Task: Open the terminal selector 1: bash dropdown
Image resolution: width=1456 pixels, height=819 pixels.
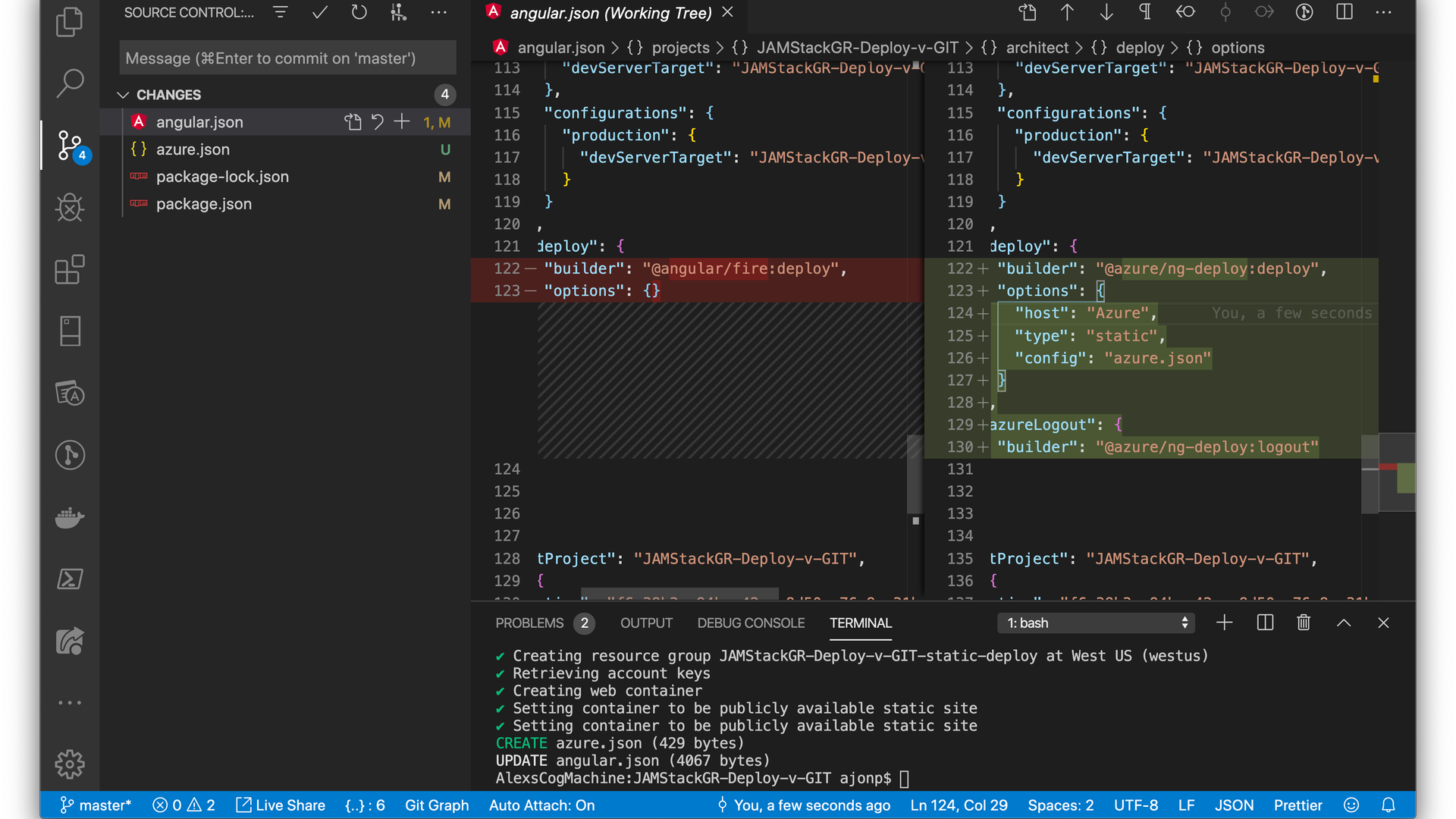Action: [x=1096, y=623]
